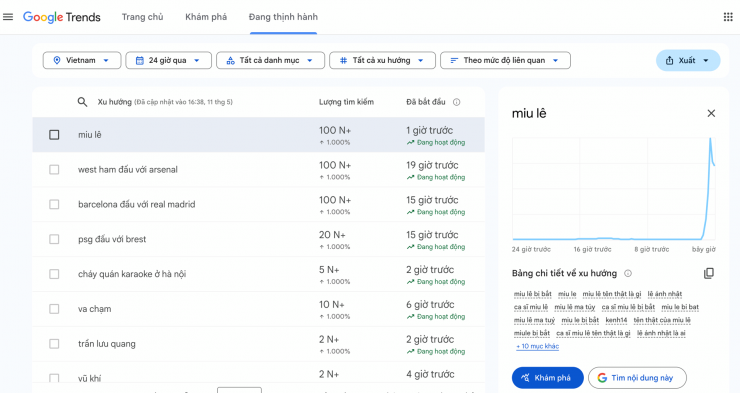
Task: Open related query tên thật của miu lê
Action: (x=662, y=320)
